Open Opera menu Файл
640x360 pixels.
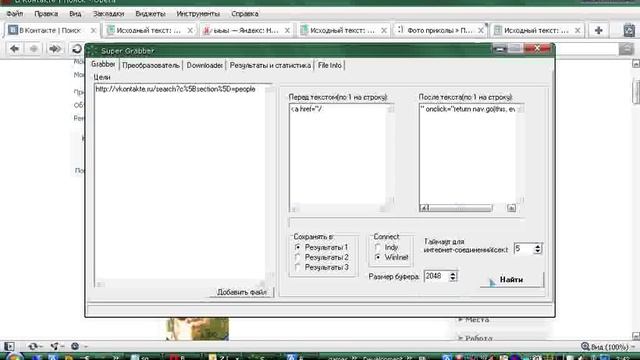(x=15, y=14)
